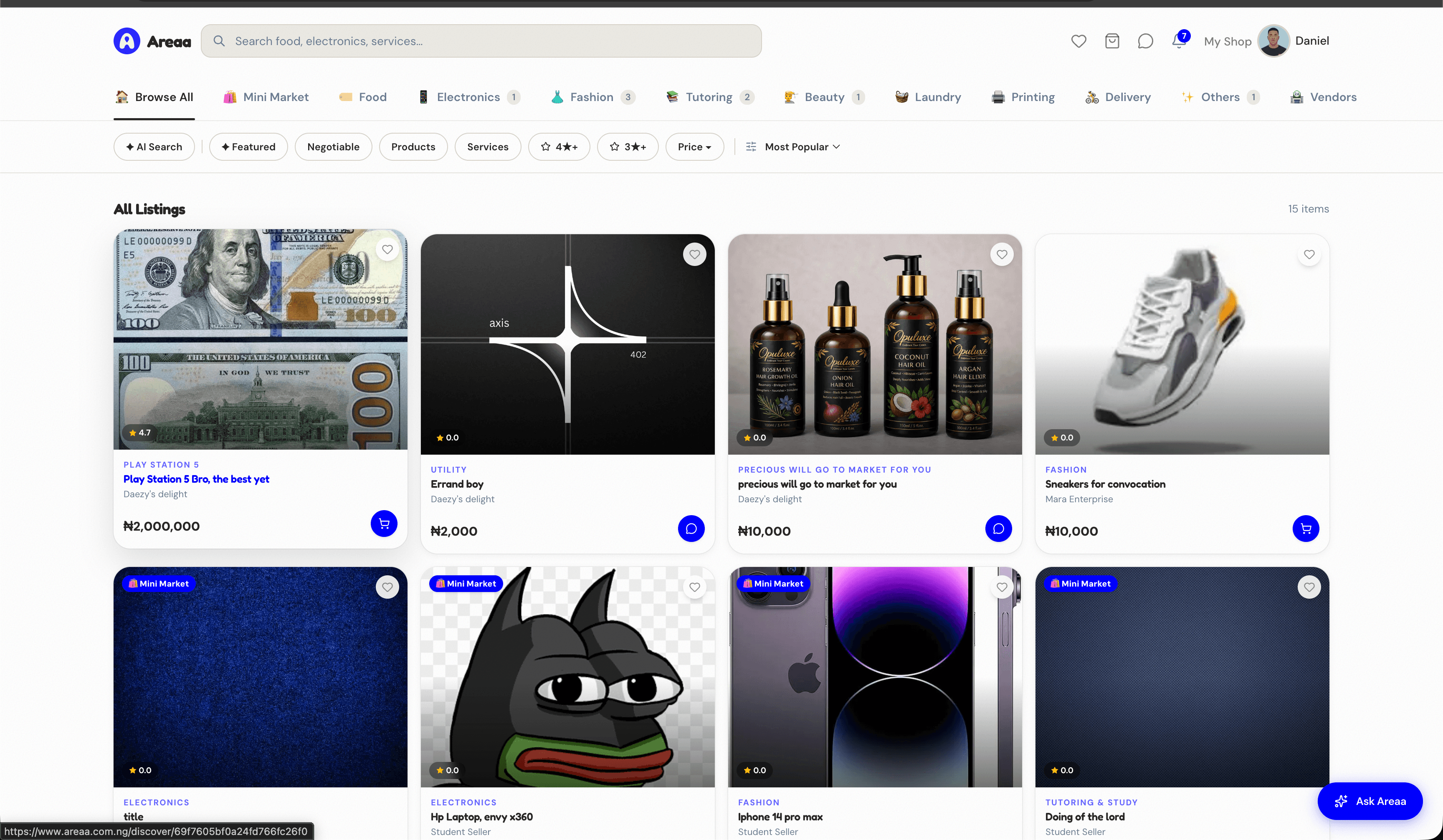
Task: Toggle the 3 stars and up filter
Action: [628, 147]
